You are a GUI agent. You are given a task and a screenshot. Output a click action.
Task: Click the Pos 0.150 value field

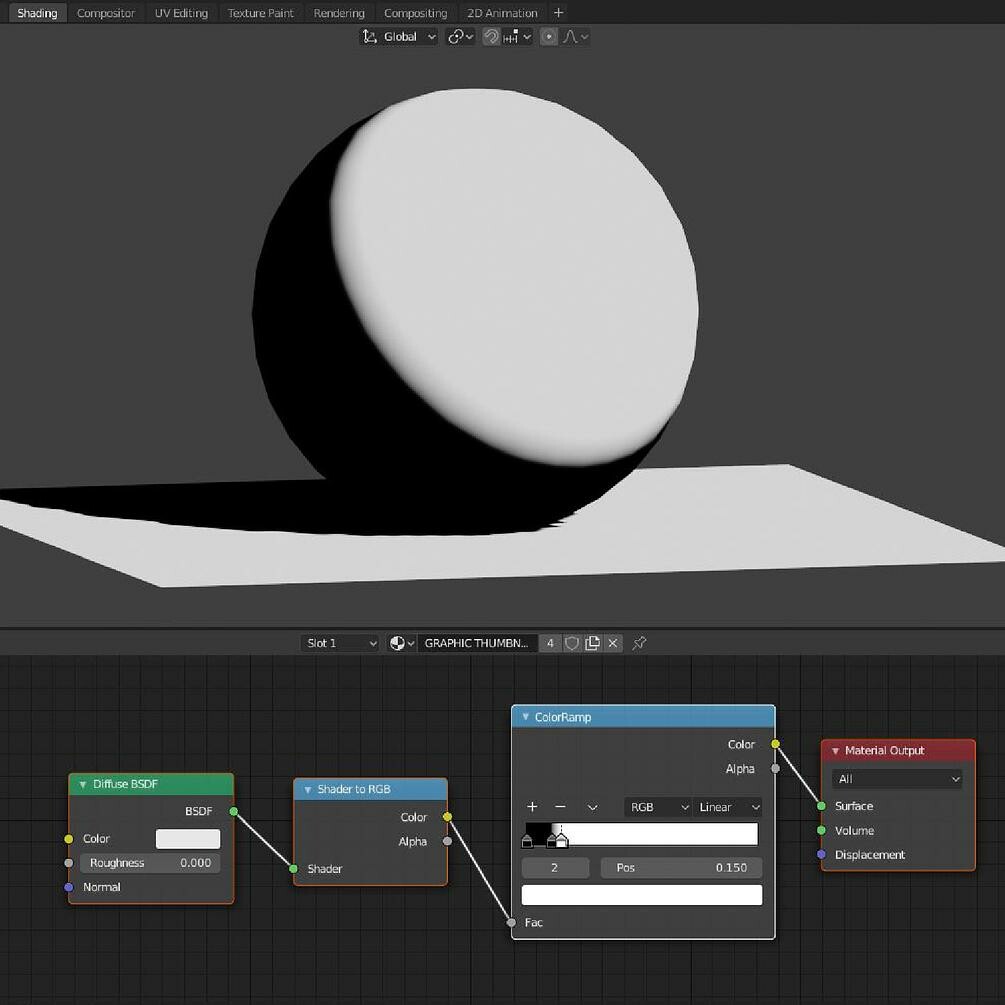coord(681,867)
